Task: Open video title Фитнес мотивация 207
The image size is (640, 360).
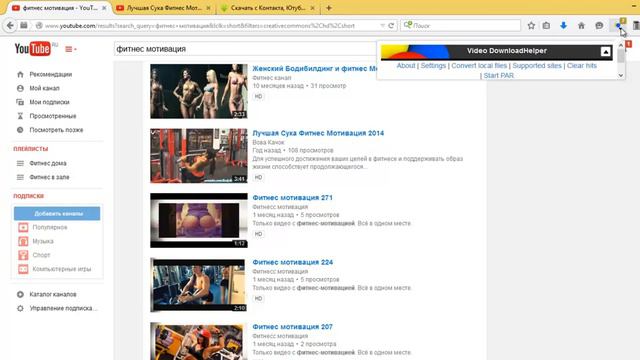Action: pyautogui.click(x=292, y=327)
